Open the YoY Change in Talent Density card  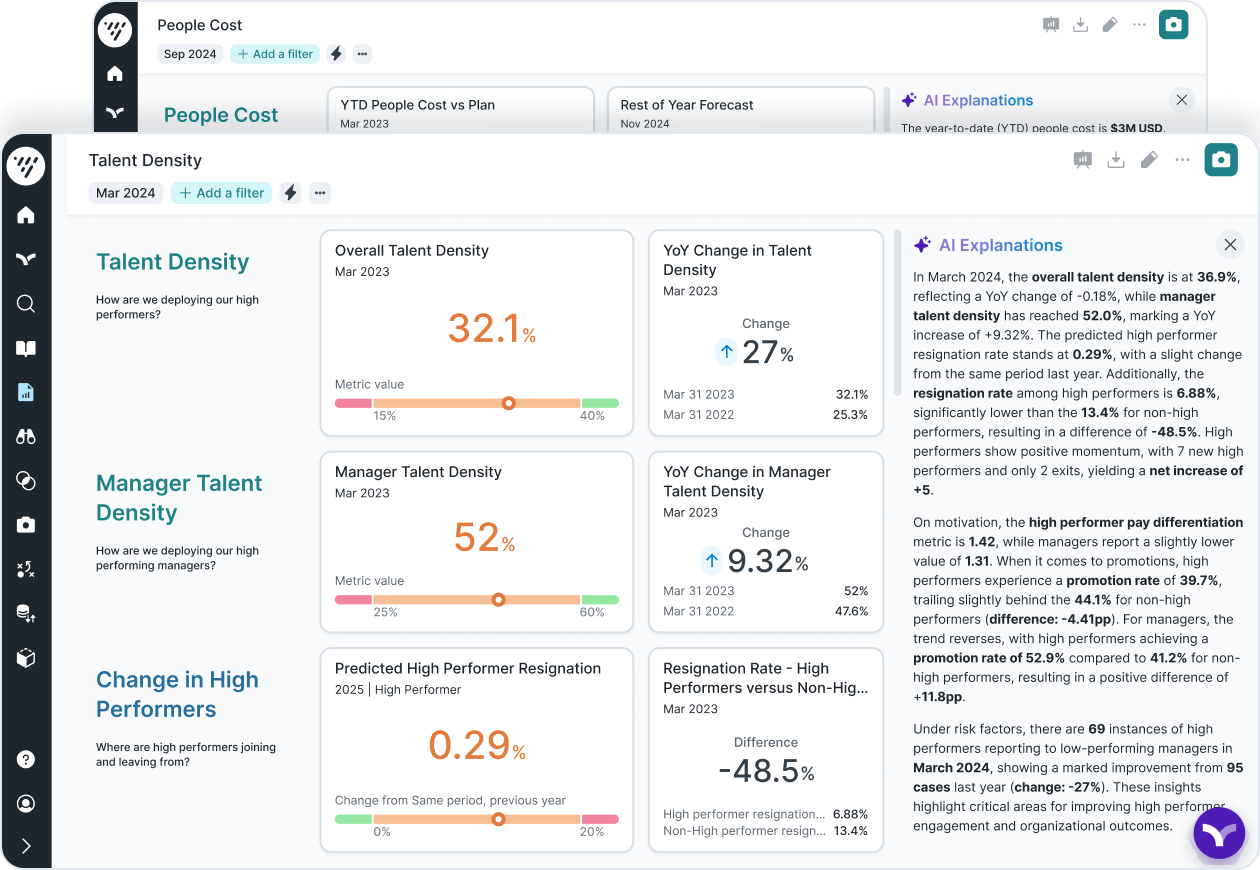coord(766,333)
